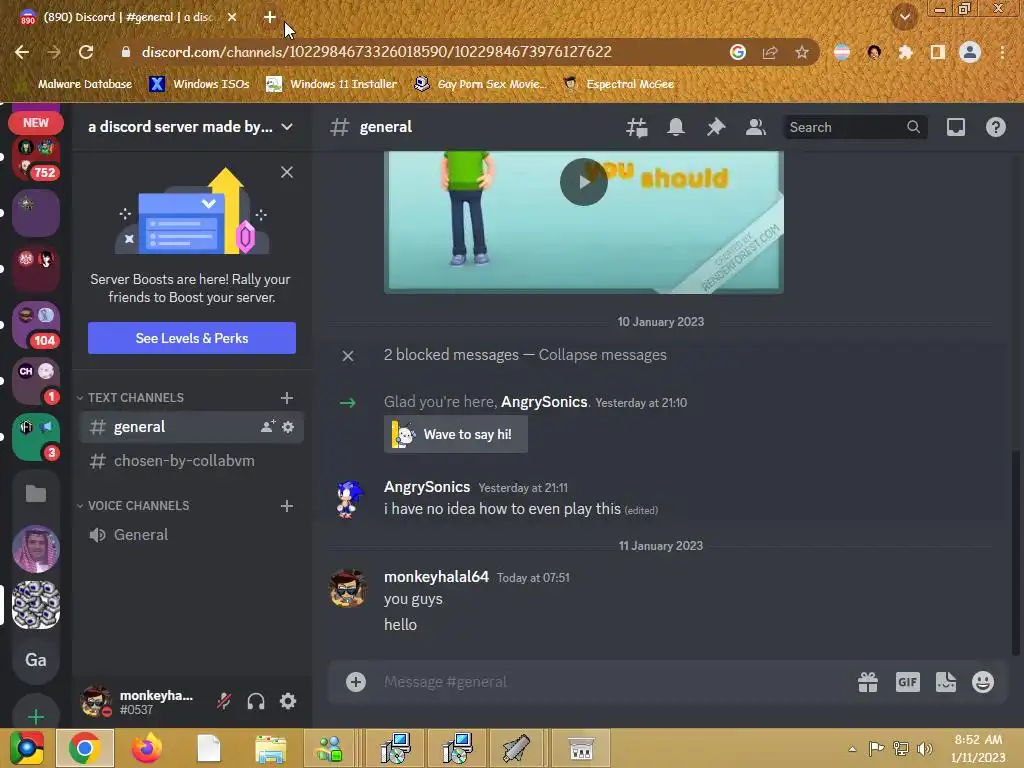
Task: Toggle microphone mute in user panel
Action: point(224,701)
